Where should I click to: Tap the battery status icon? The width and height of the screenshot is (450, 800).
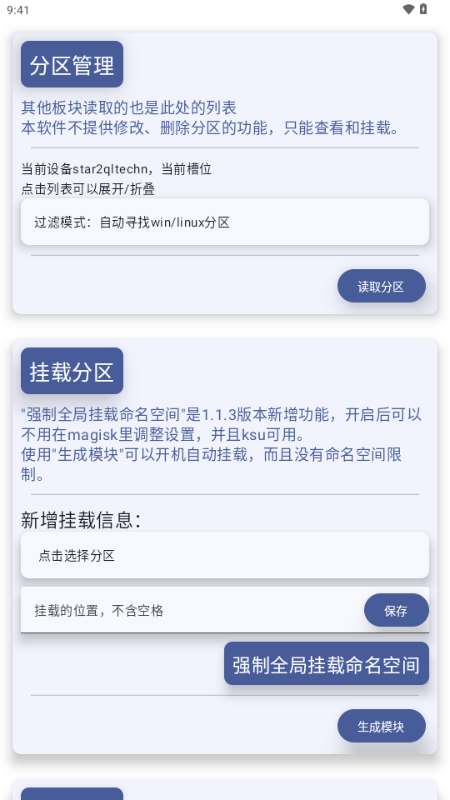[423, 9]
